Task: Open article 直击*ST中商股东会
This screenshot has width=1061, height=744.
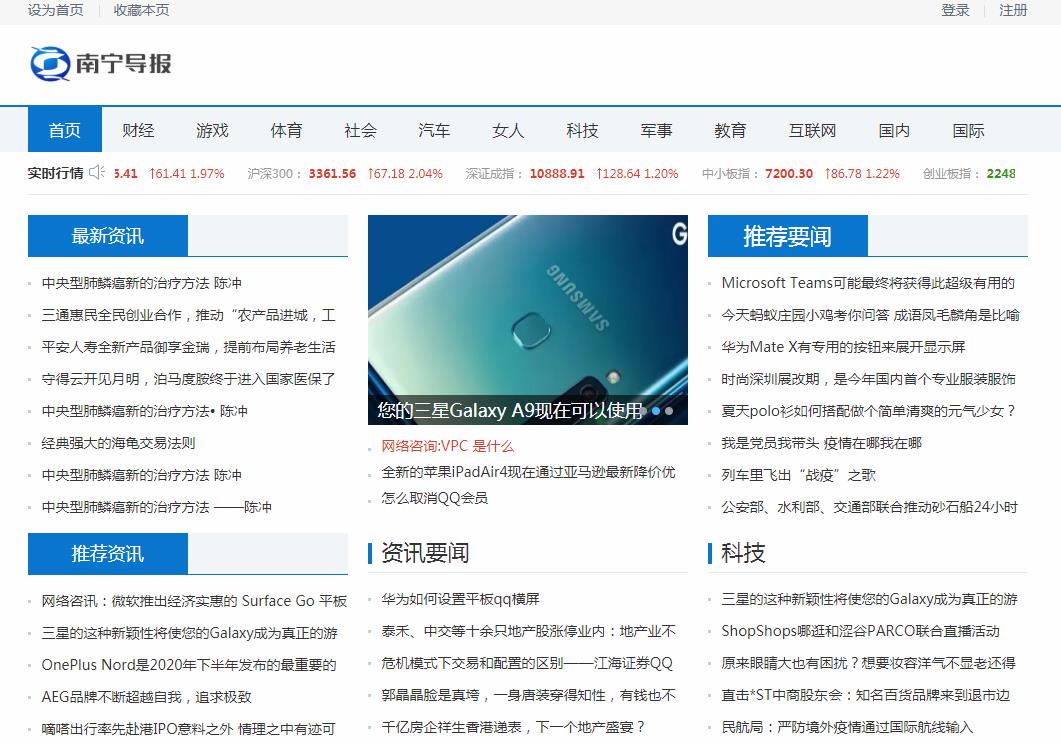Action: (865, 695)
